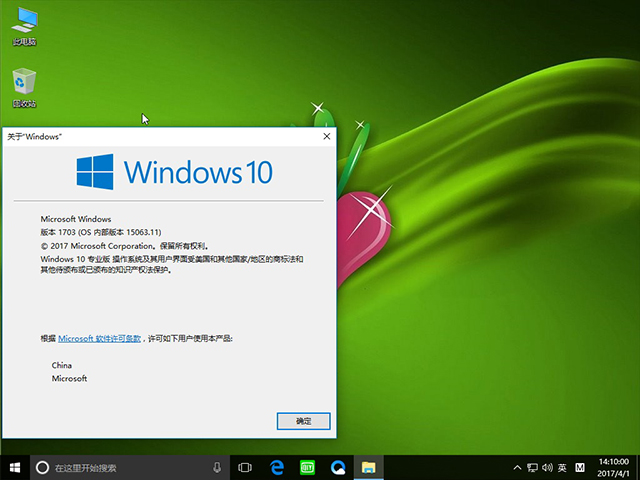Activate the microphone in the search box
Screen dimensions: 640x480
pos(217,467)
